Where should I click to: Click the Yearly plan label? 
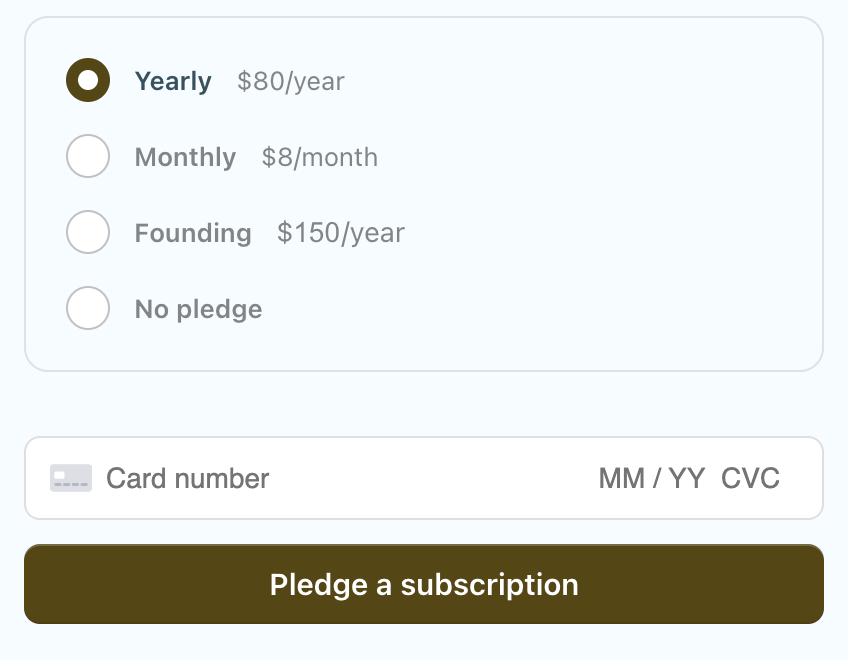(x=173, y=81)
